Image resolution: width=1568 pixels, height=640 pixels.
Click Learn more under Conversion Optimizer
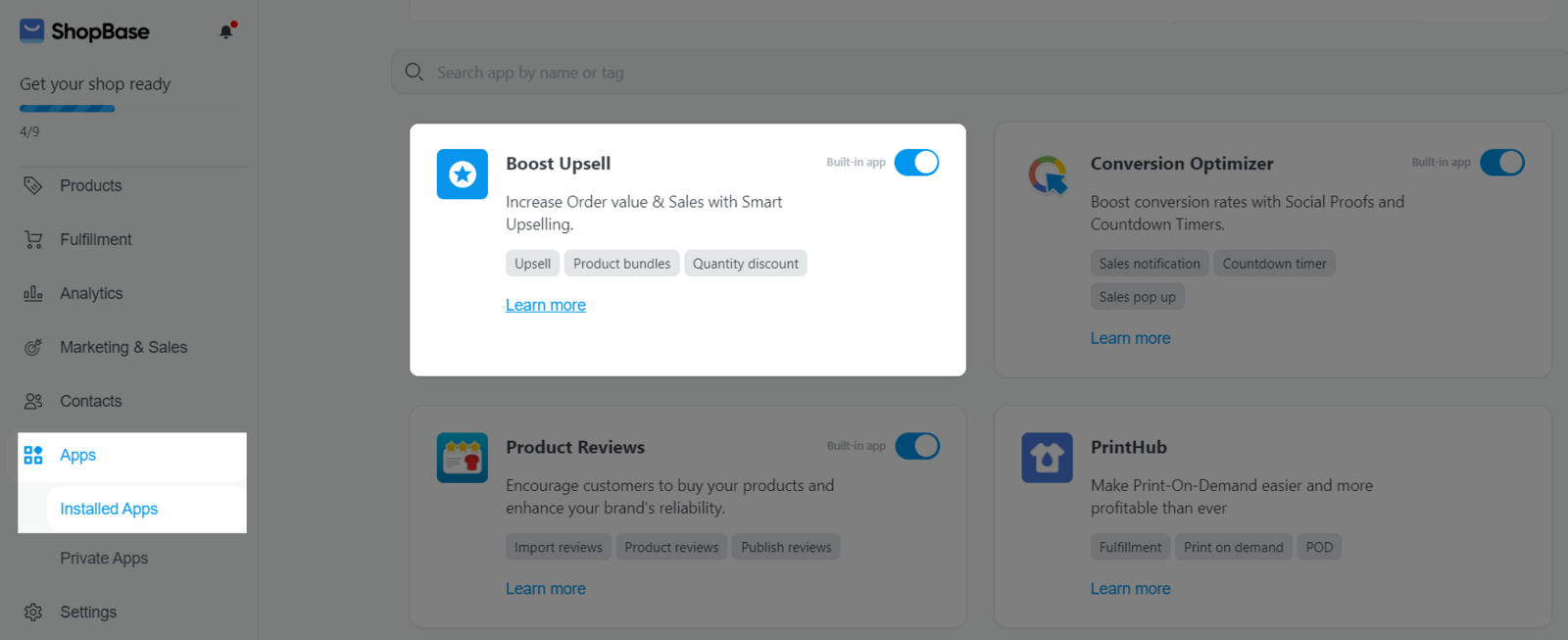(1130, 338)
